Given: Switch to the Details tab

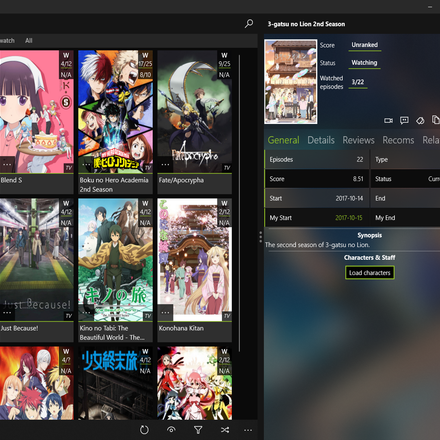Looking at the screenshot, I should coord(321,140).
